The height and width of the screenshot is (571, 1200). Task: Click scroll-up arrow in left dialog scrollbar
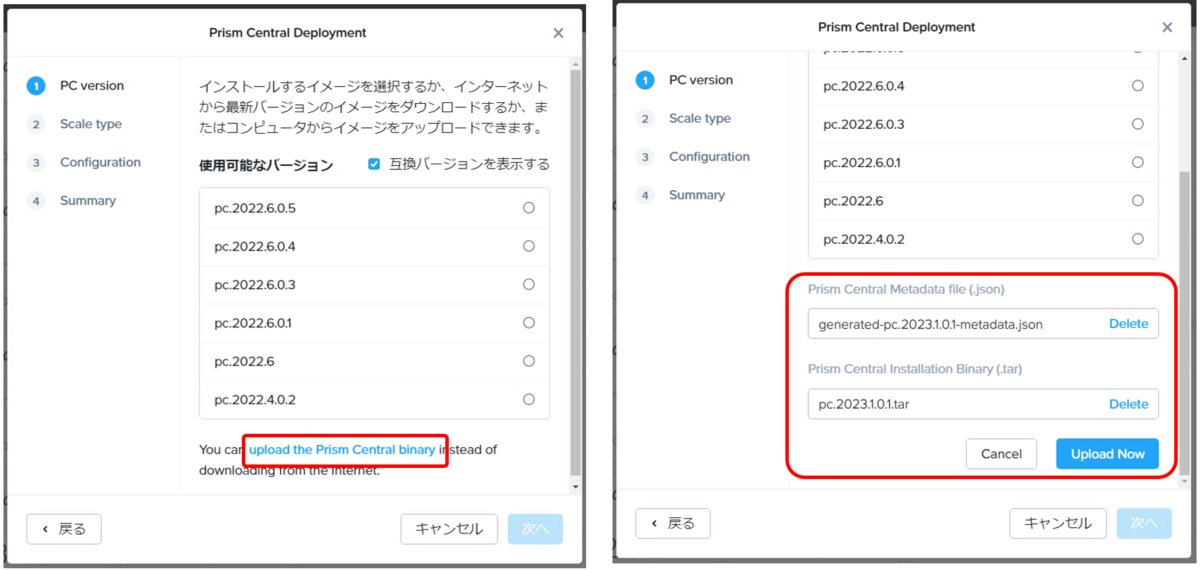[x=575, y=63]
